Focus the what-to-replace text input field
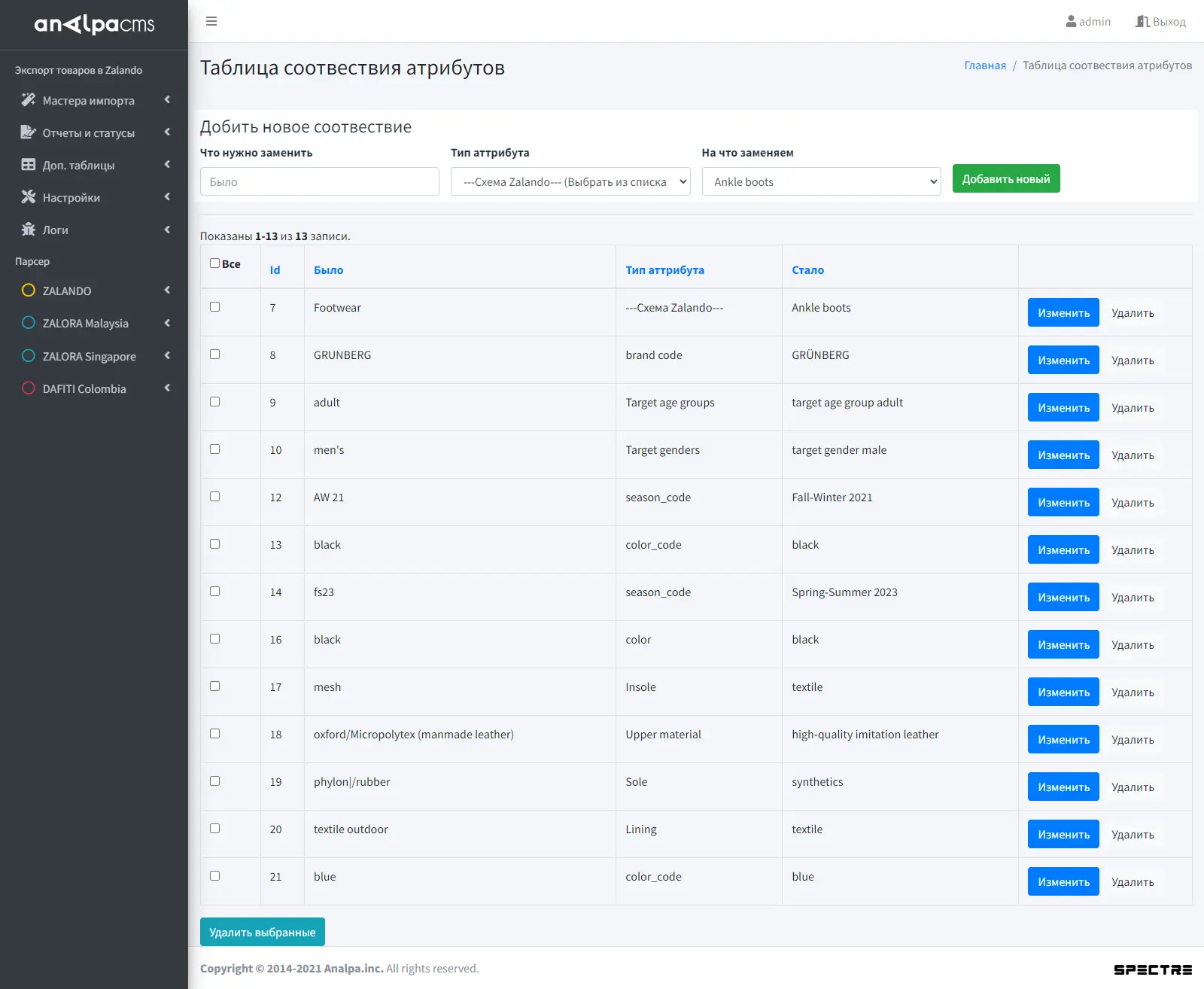The height and width of the screenshot is (989, 1204). [x=319, y=181]
